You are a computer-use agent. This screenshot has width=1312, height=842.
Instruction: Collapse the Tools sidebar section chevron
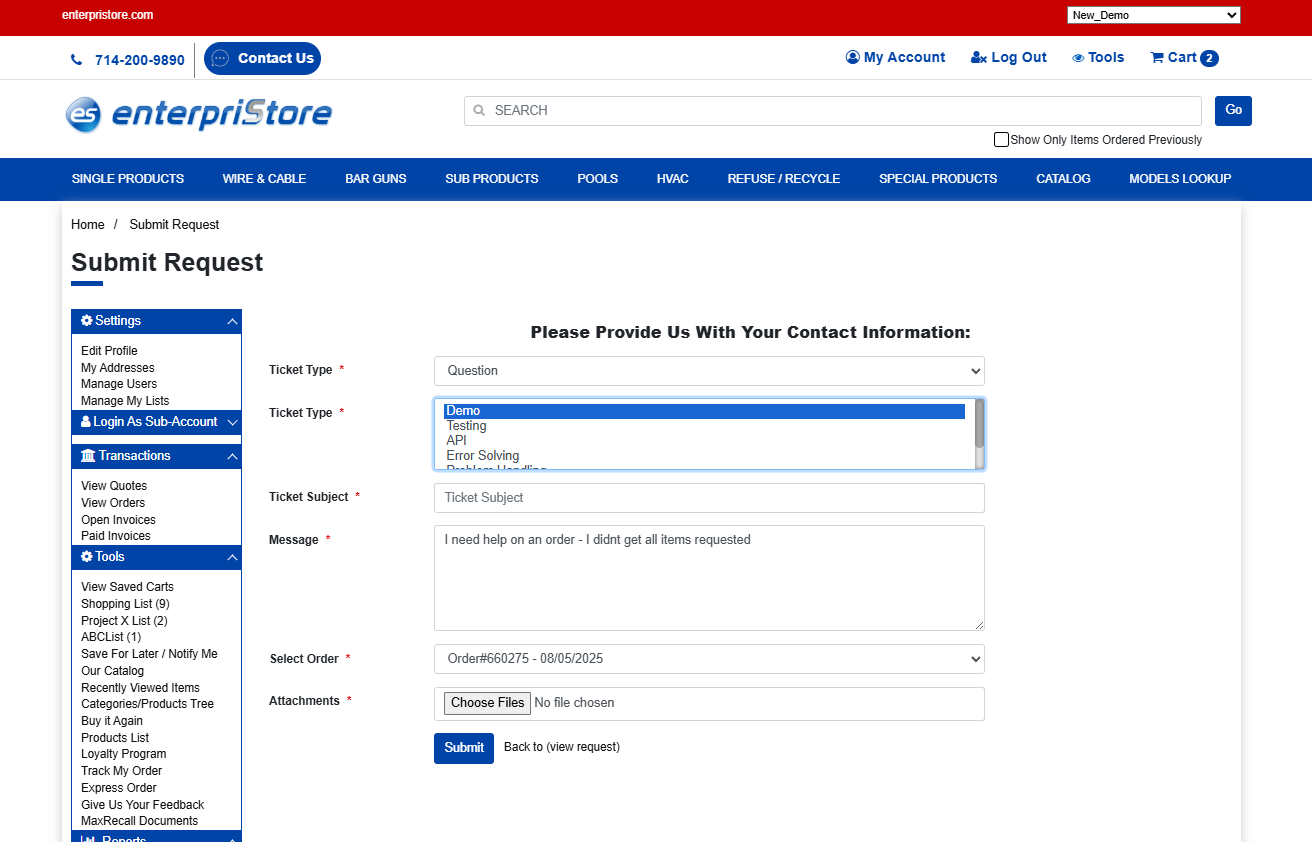pyautogui.click(x=232, y=557)
